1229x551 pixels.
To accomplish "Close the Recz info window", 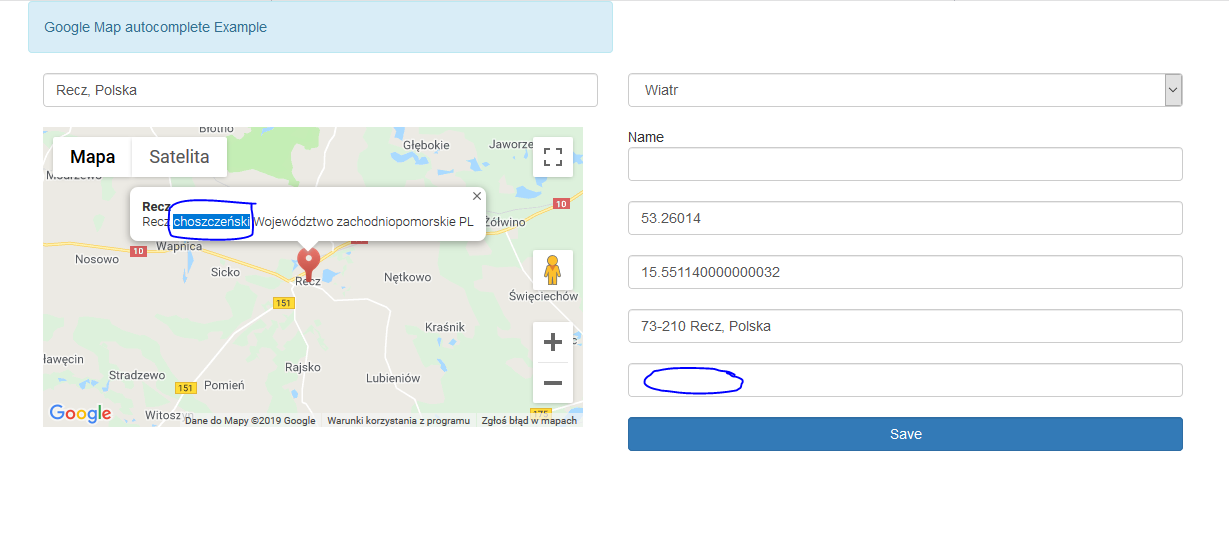I will tap(477, 196).
